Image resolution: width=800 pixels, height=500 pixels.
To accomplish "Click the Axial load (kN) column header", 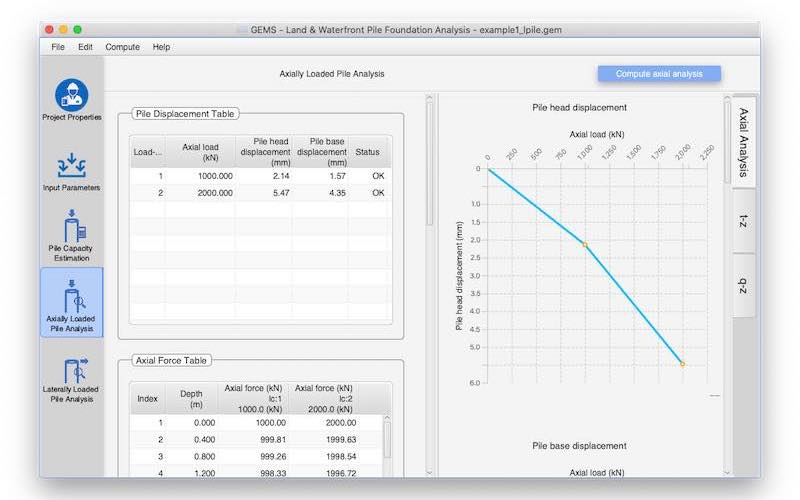I will tap(200, 152).
